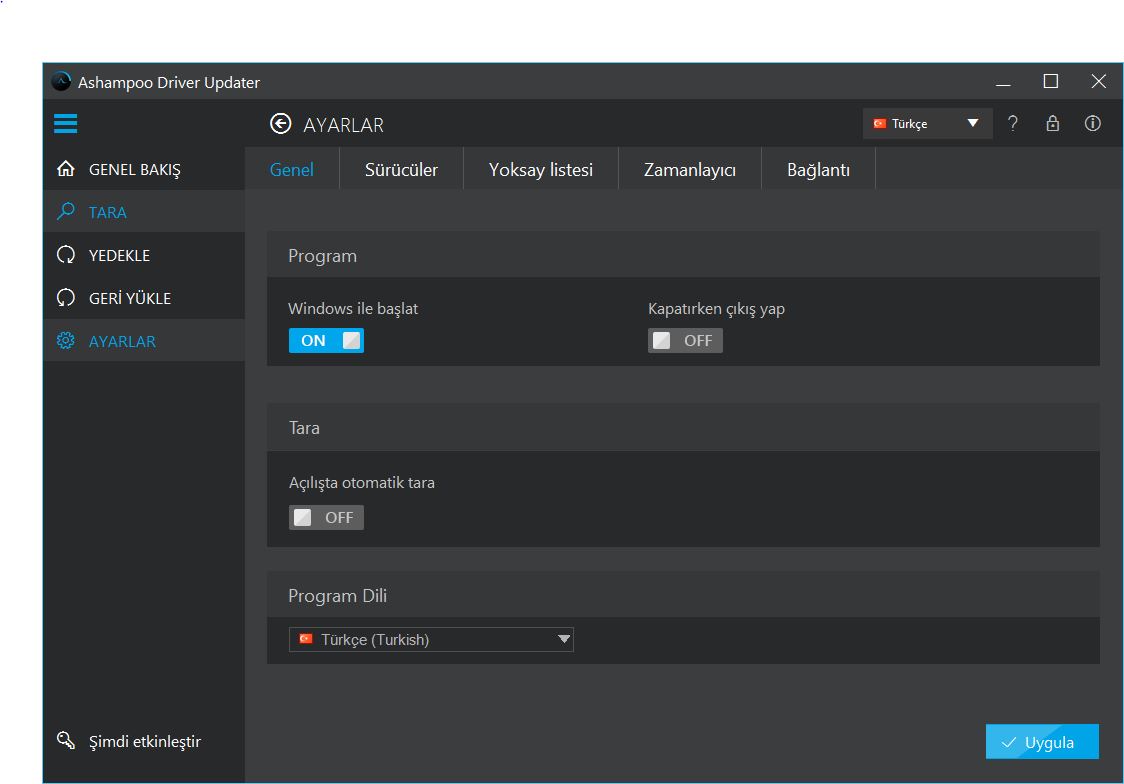Maximize the Ashampoo Driver Updater window
The image size is (1124, 784).
(1051, 82)
